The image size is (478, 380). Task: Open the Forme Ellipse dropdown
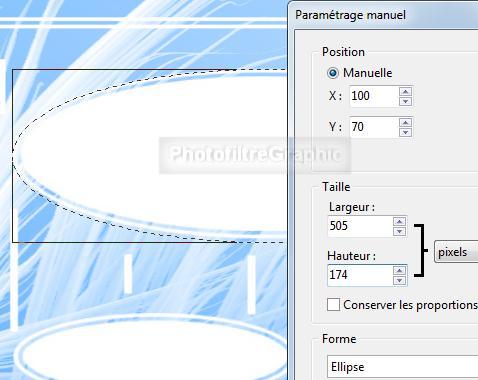(403, 367)
